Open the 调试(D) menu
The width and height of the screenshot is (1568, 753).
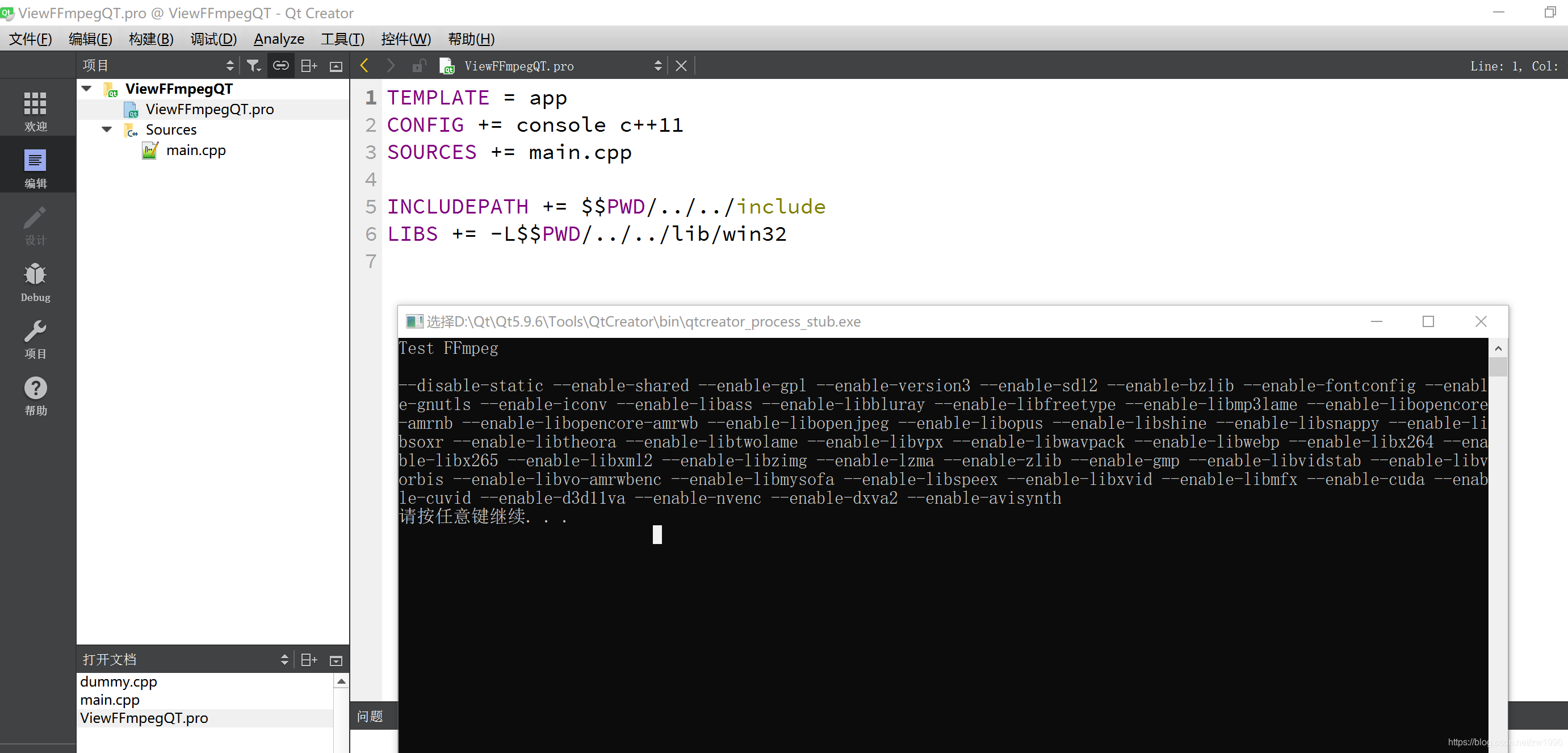213,39
